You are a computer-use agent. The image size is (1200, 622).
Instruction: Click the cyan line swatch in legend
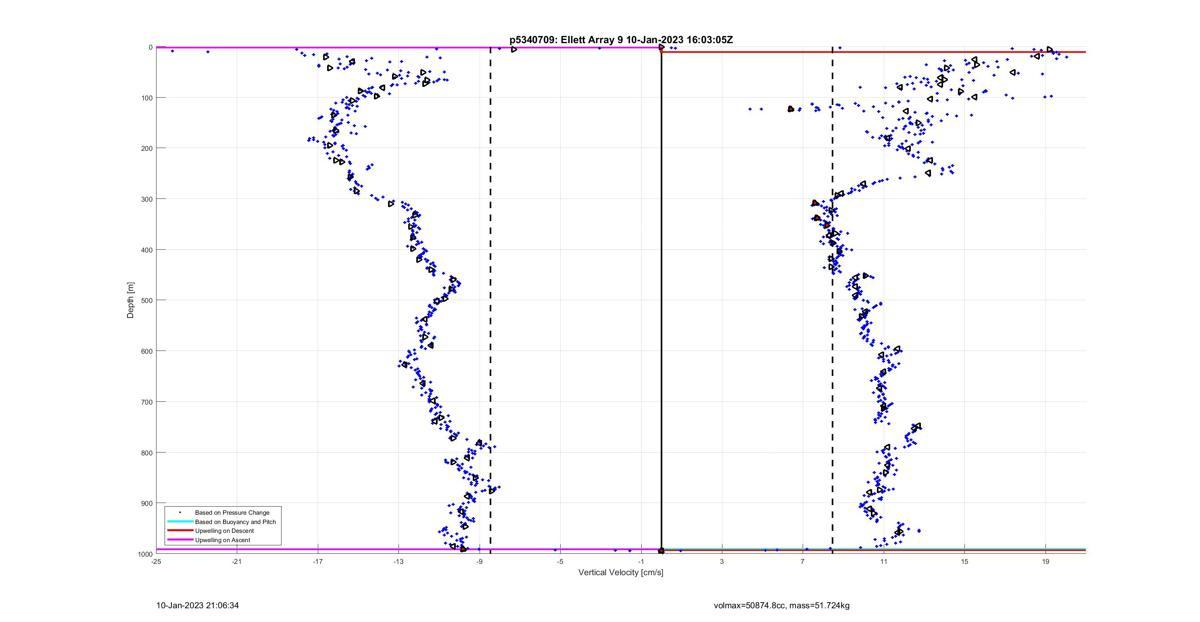click(x=179, y=522)
